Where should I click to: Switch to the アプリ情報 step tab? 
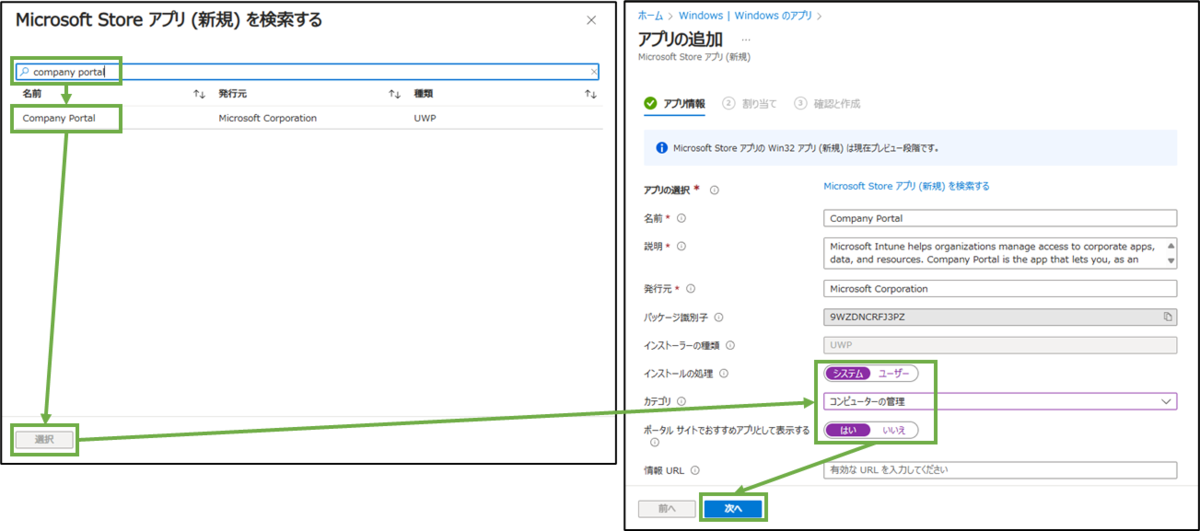[675, 103]
